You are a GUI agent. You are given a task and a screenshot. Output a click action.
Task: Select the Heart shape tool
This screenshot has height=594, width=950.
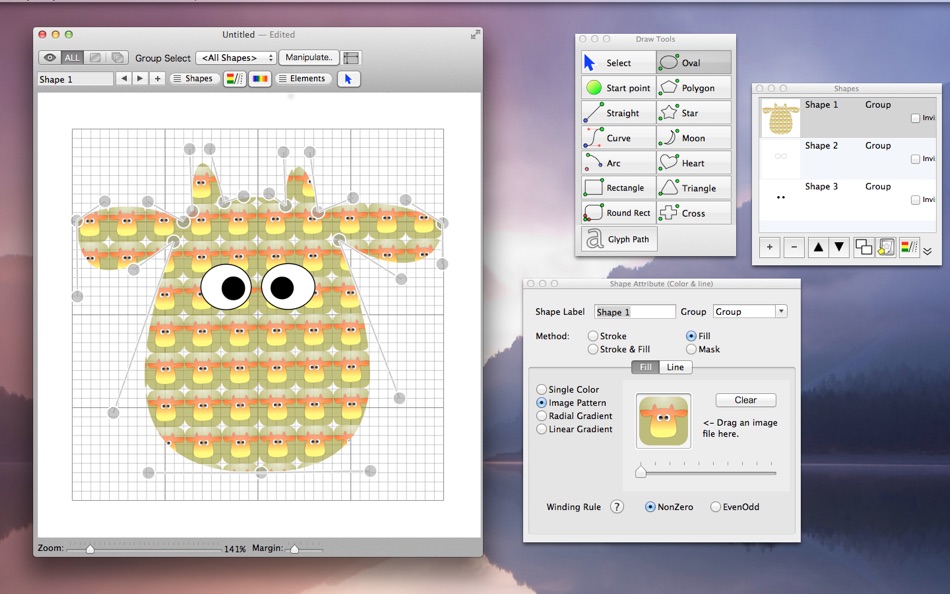[x=694, y=163]
